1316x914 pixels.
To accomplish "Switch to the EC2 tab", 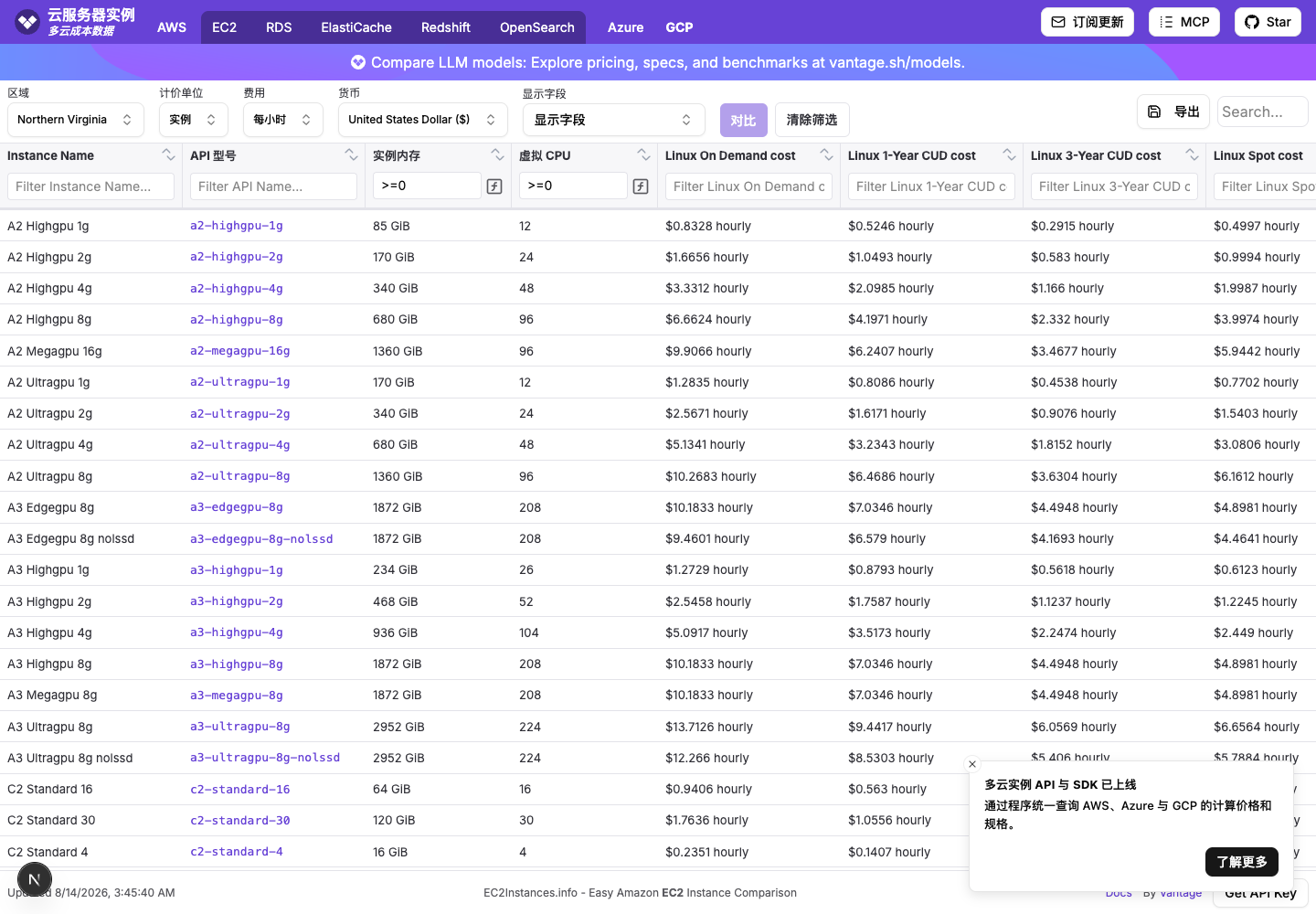I will 225,27.
